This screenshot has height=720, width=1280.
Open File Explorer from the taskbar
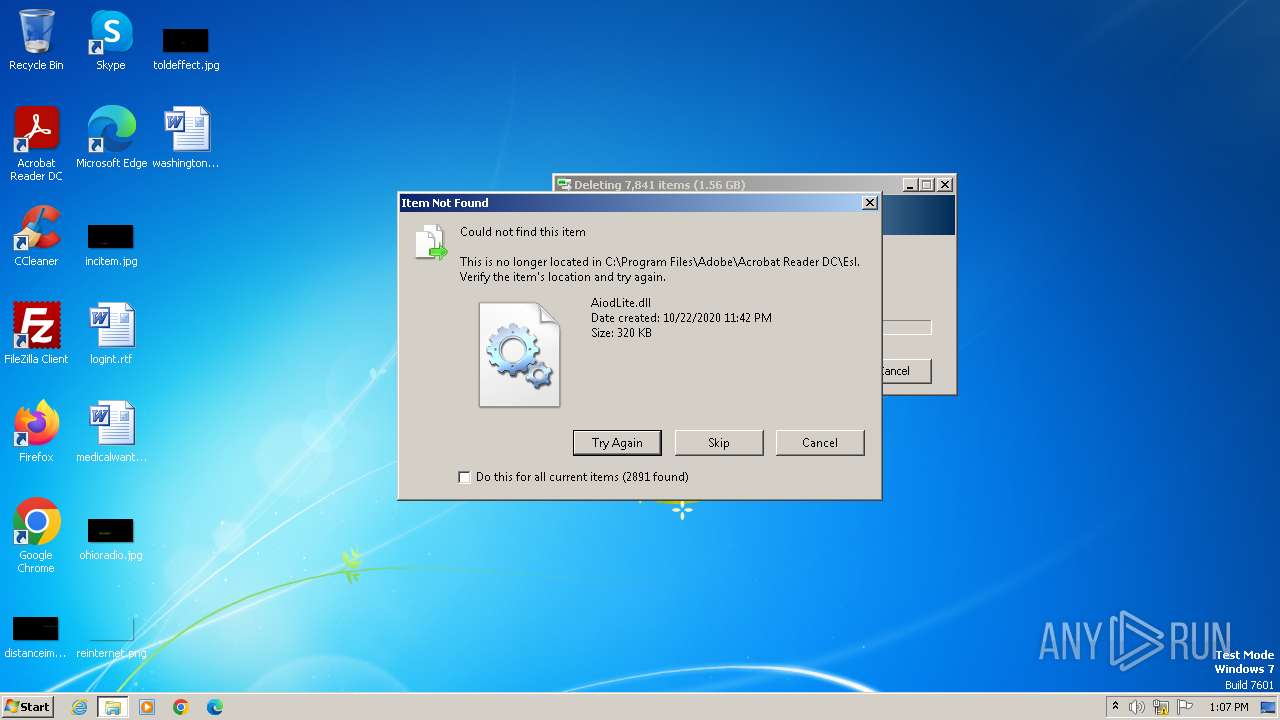(112, 707)
